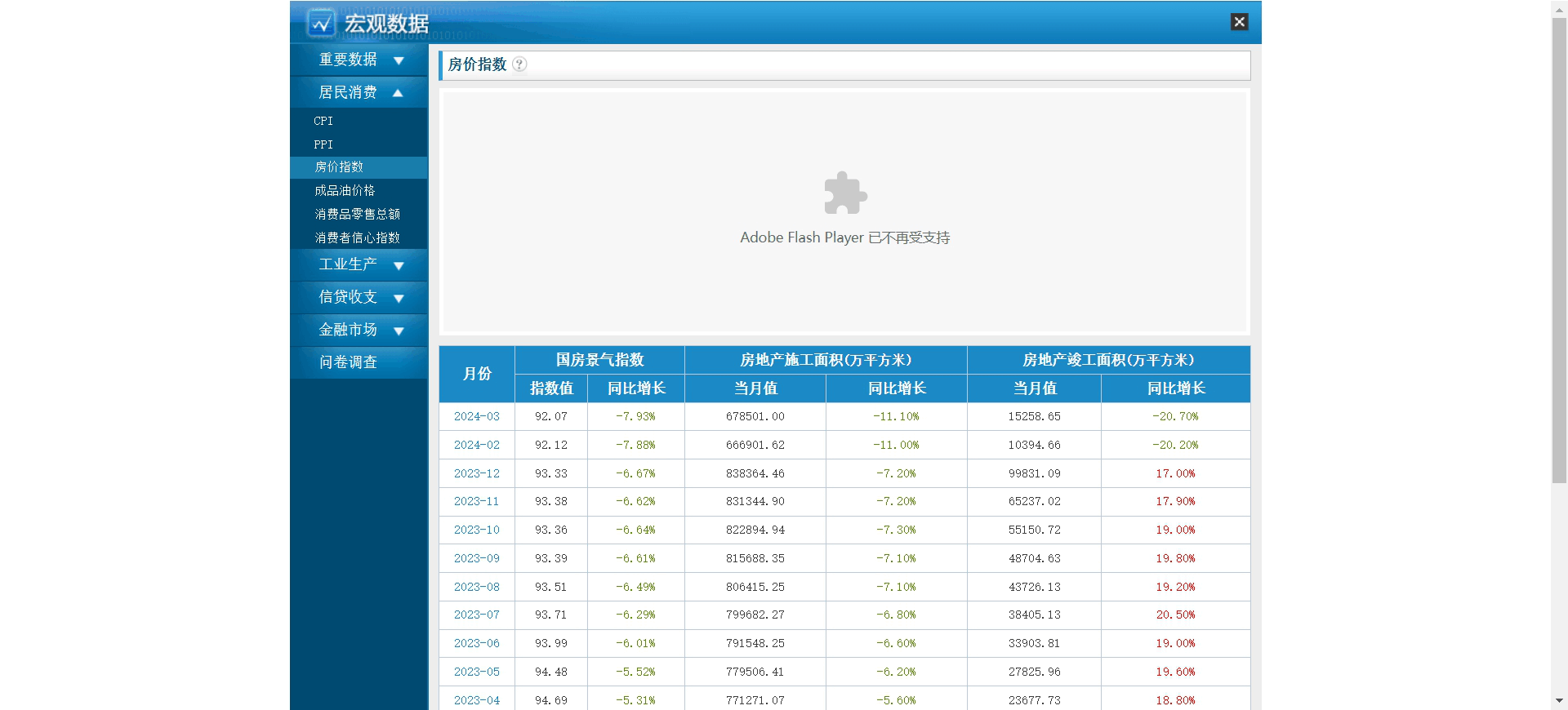
Task: Expand the 金融市场 section arrow
Action: pyautogui.click(x=399, y=331)
